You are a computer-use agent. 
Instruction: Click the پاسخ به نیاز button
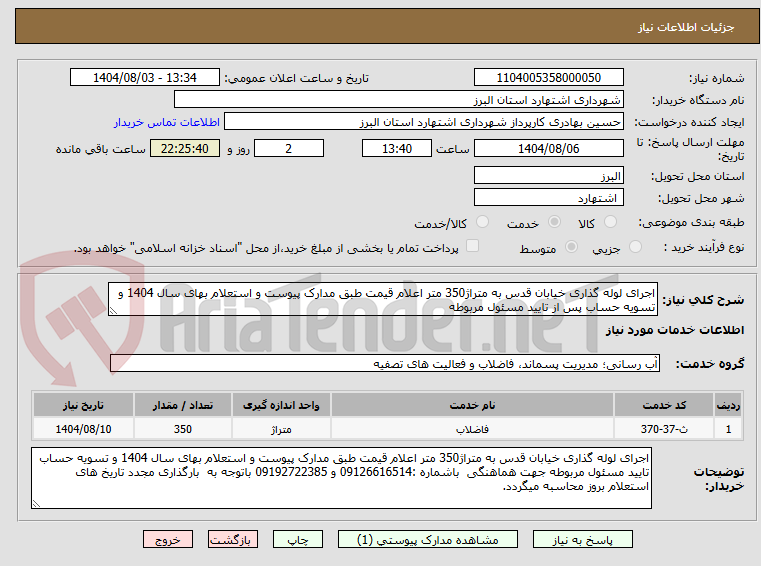(x=582, y=539)
